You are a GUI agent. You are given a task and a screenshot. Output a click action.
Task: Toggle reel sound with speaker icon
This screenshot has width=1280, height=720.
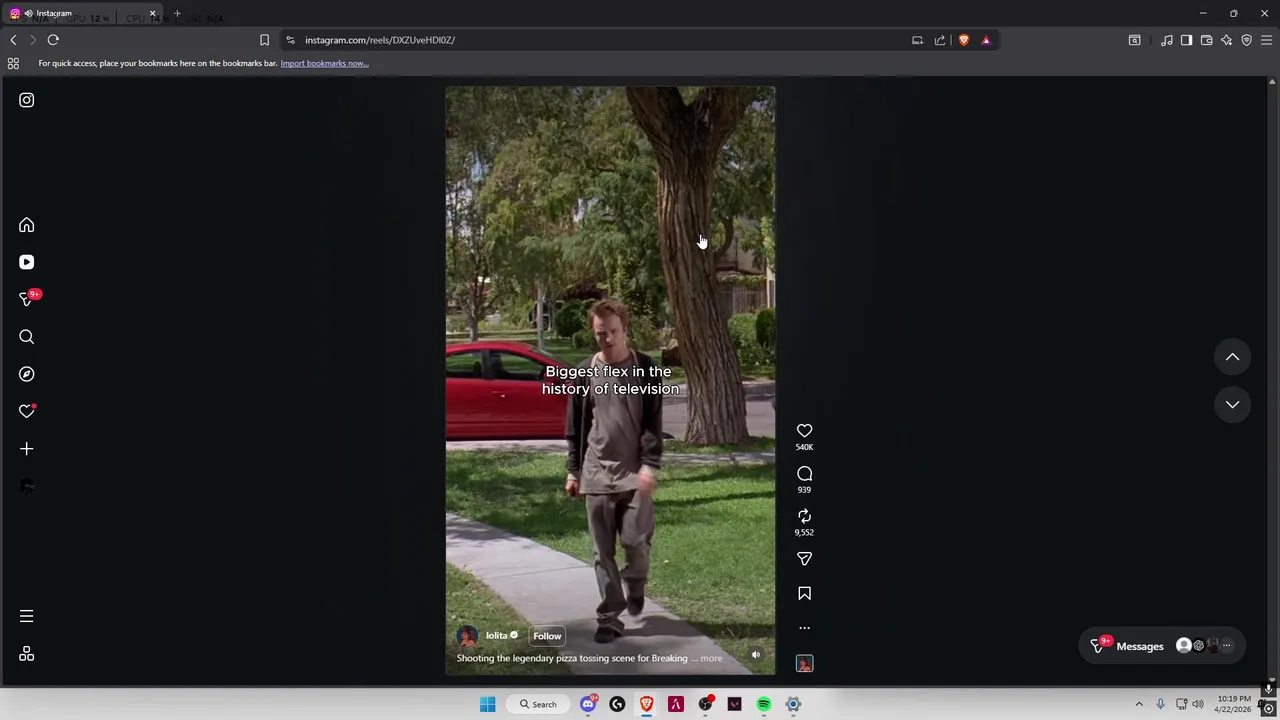point(756,655)
